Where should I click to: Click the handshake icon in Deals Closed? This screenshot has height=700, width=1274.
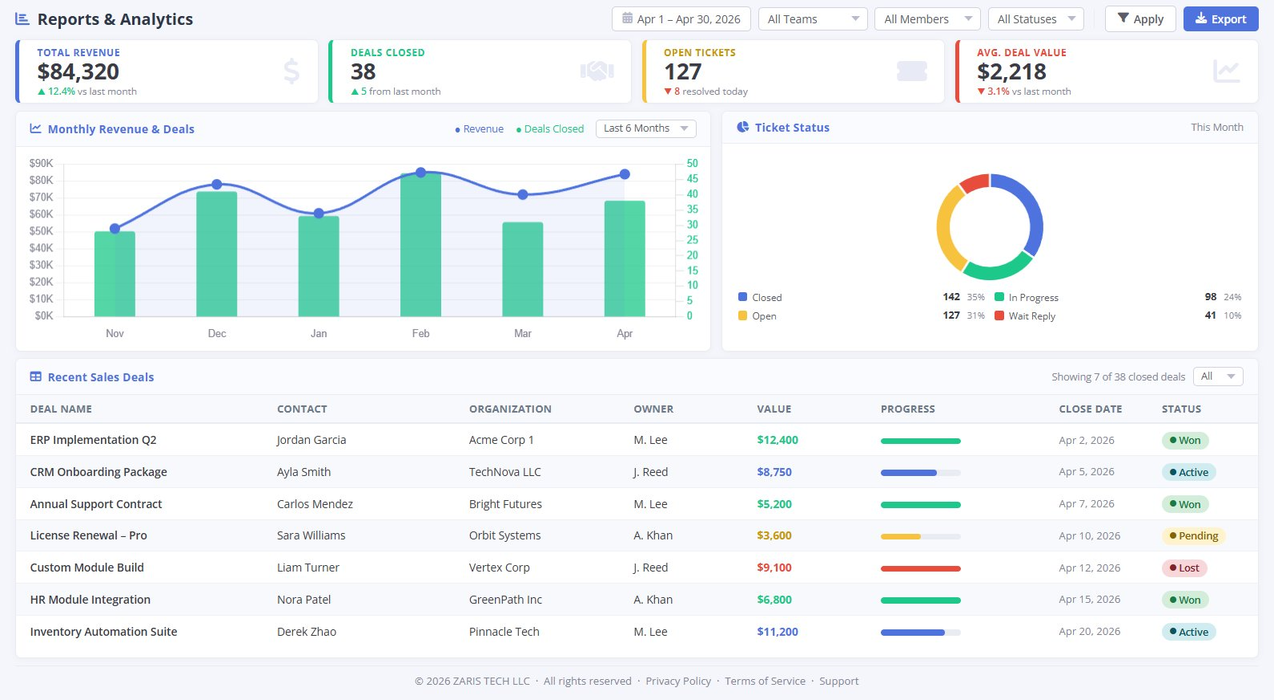point(597,71)
